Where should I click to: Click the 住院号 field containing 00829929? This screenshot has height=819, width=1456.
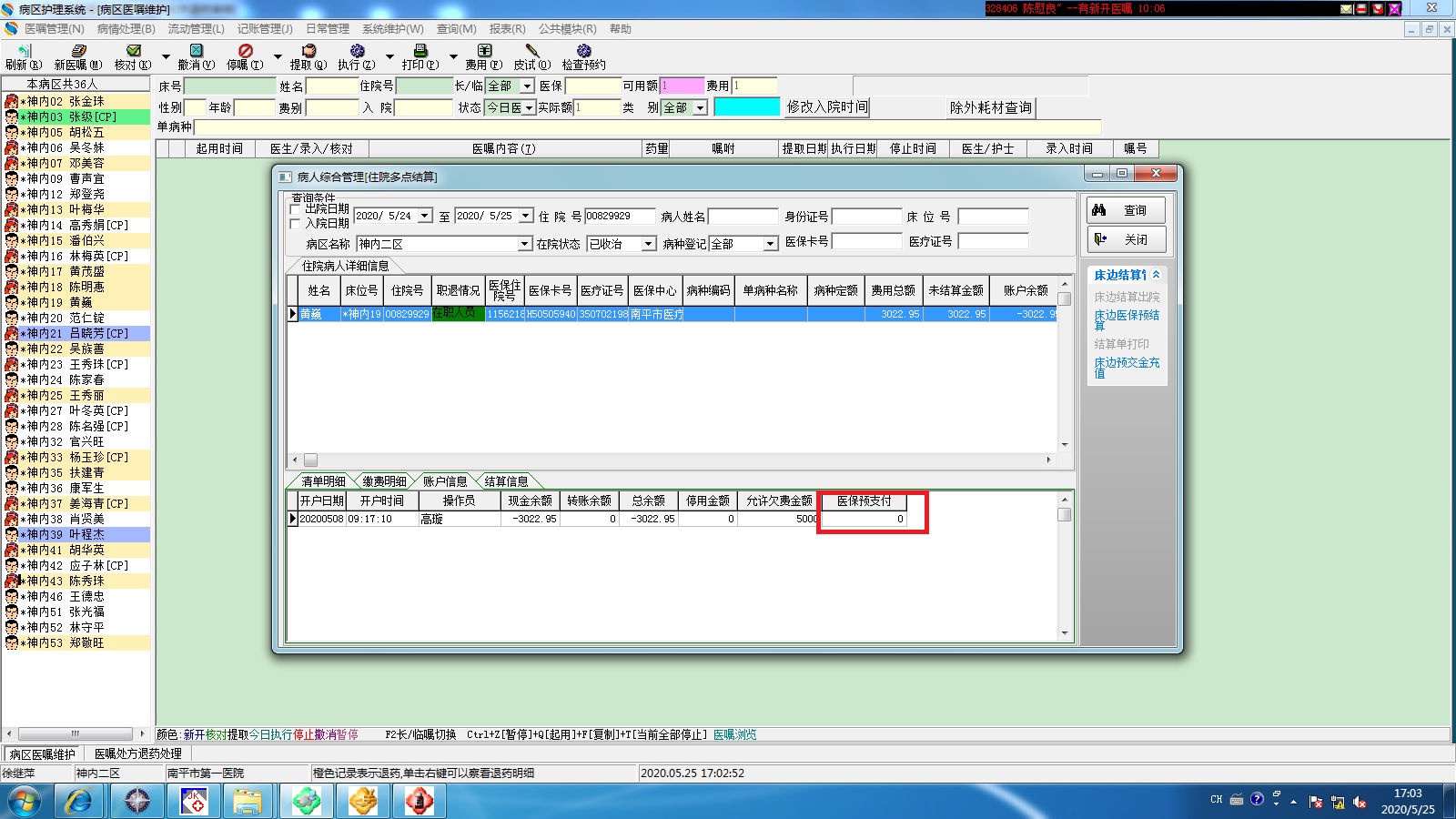pyautogui.click(x=620, y=217)
